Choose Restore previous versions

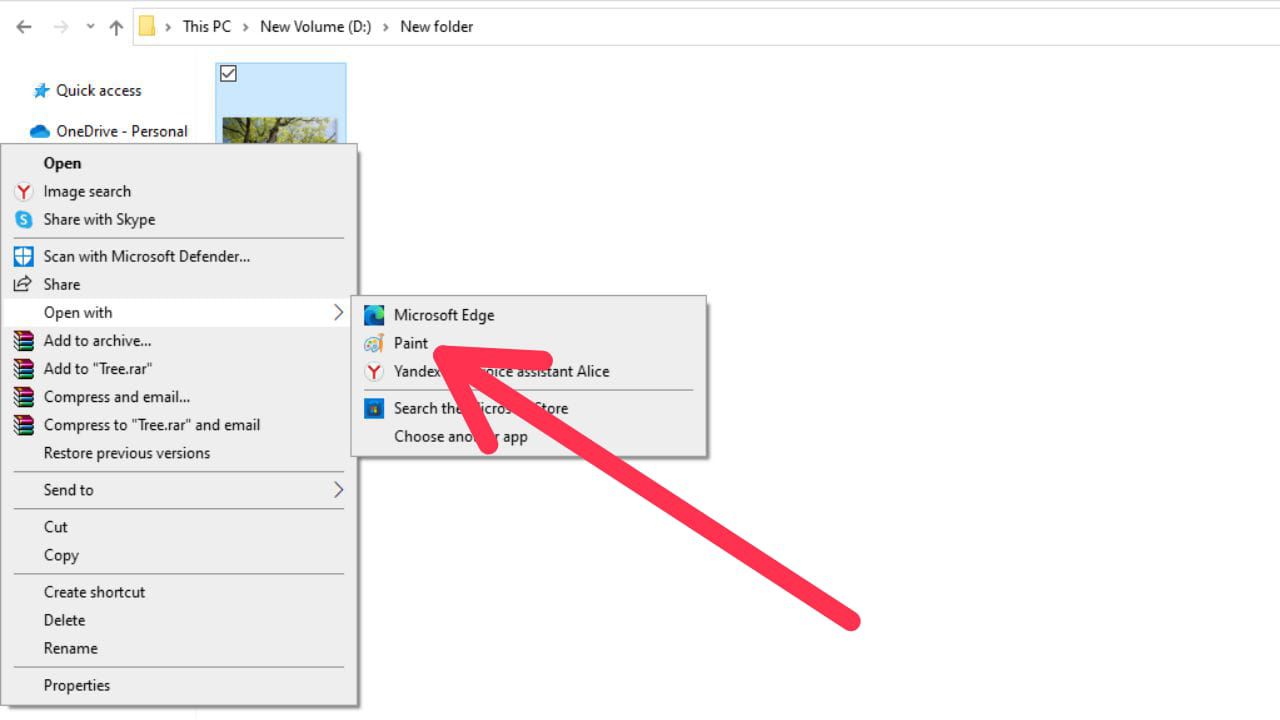point(180,452)
